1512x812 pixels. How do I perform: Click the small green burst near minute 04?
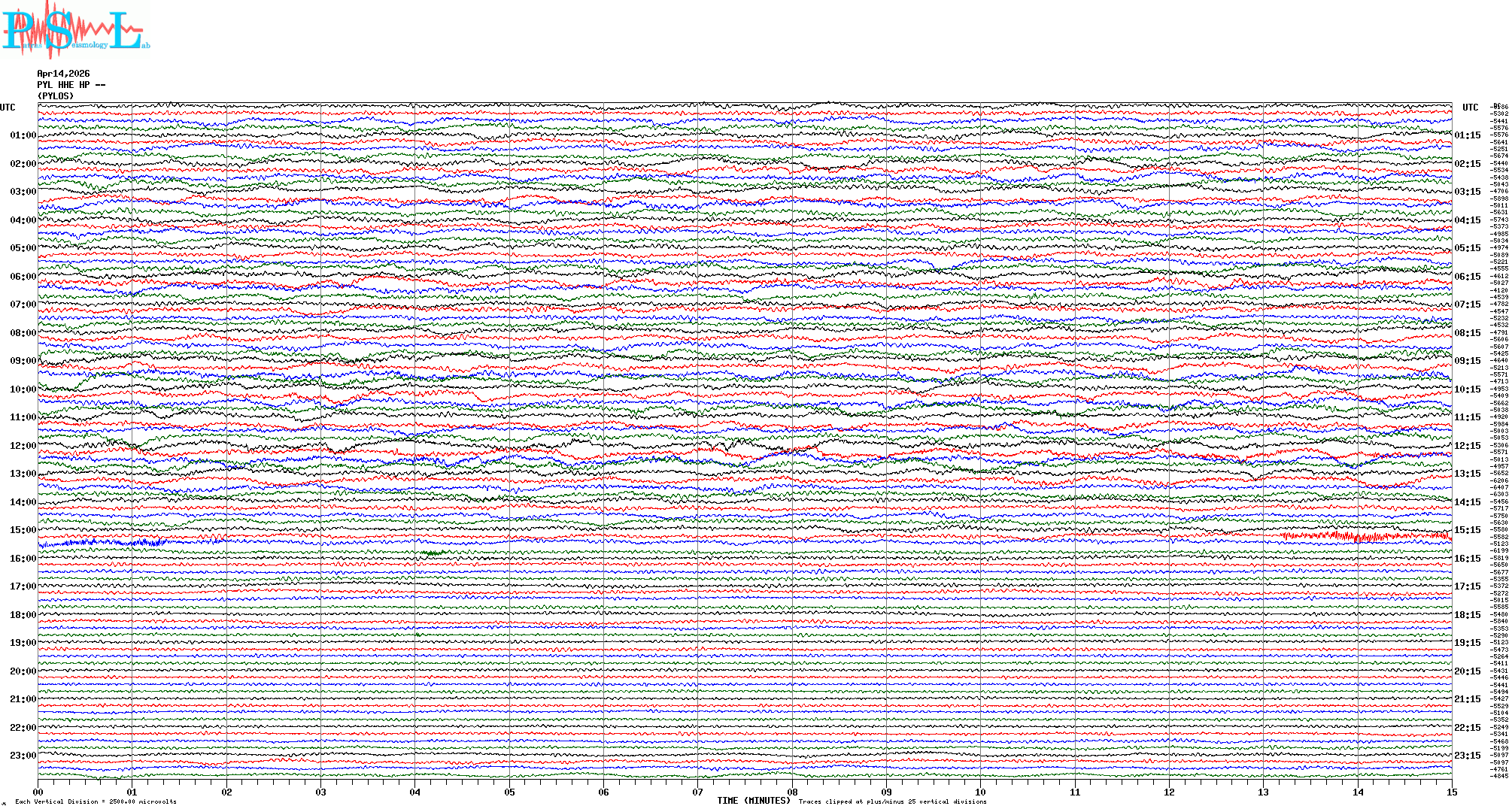pos(433,553)
